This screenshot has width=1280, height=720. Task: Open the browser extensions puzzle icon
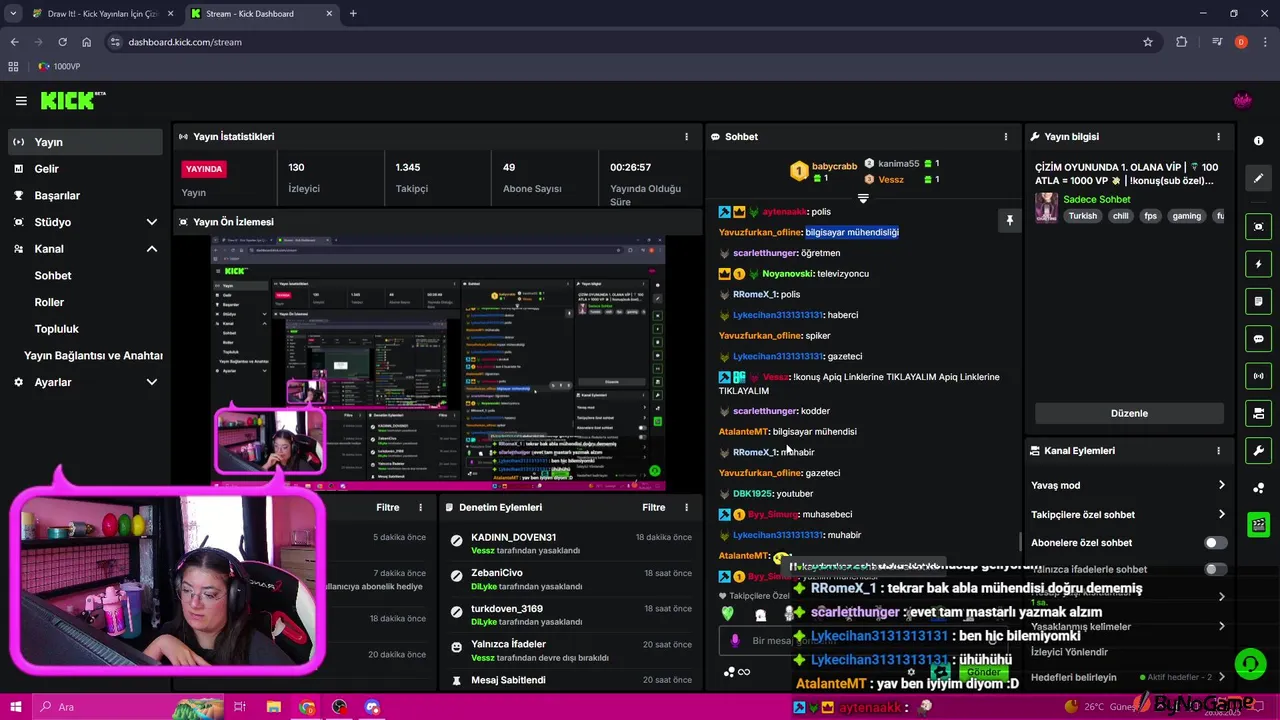tap(1182, 42)
